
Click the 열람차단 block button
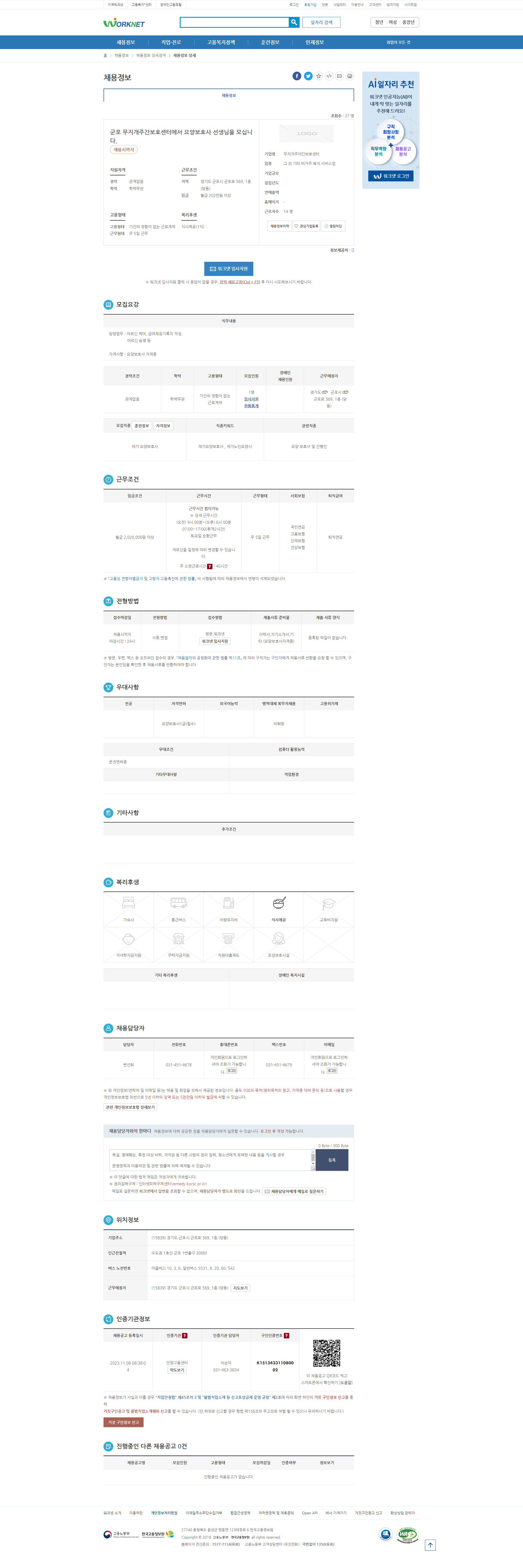tap(333, 226)
